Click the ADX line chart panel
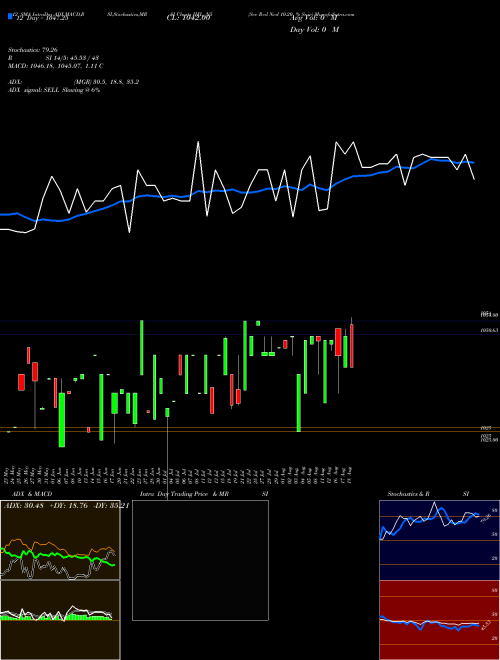Screen dimensions: 500x660 pos(60,540)
